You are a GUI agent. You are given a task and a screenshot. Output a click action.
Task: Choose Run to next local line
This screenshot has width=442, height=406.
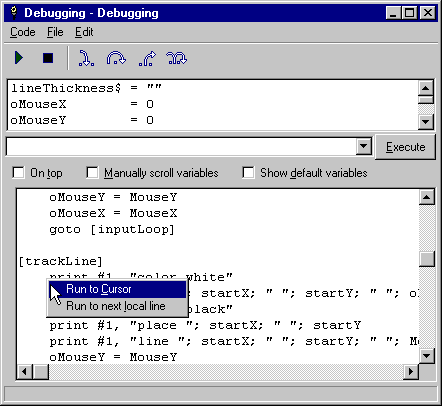click(117, 306)
